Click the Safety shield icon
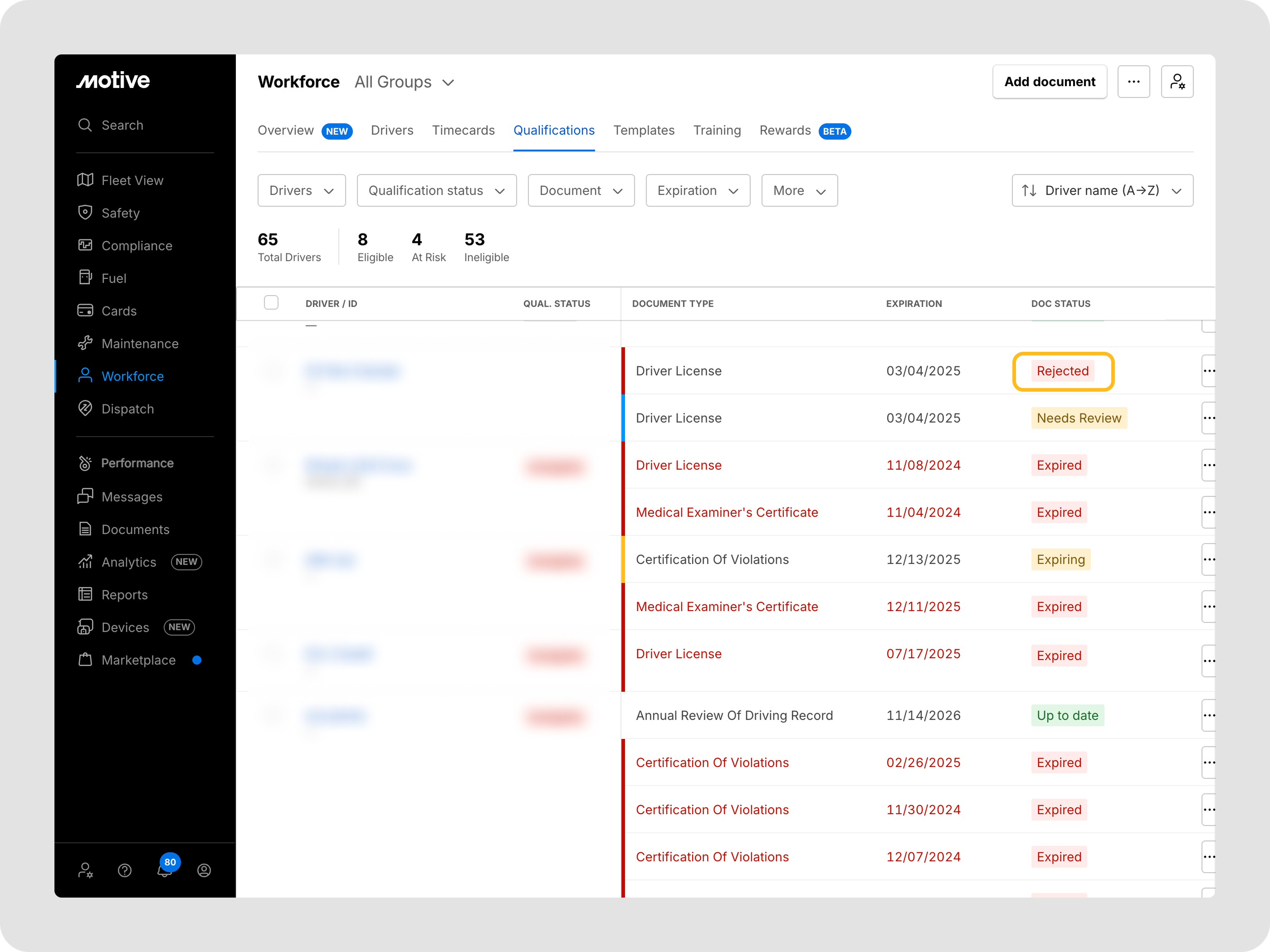The image size is (1270, 952). point(85,213)
